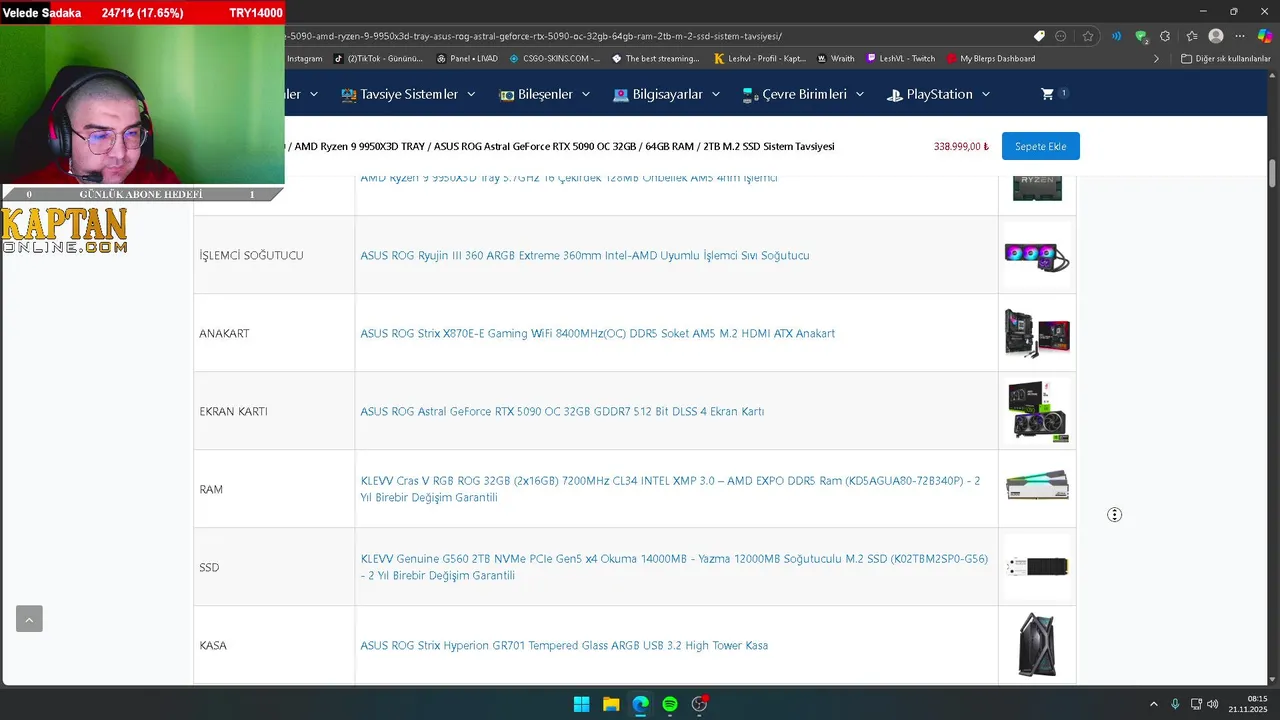Expand the Tavsiye Sistemler dropdown
Viewport: 1280px width, 720px height.
(472, 95)
